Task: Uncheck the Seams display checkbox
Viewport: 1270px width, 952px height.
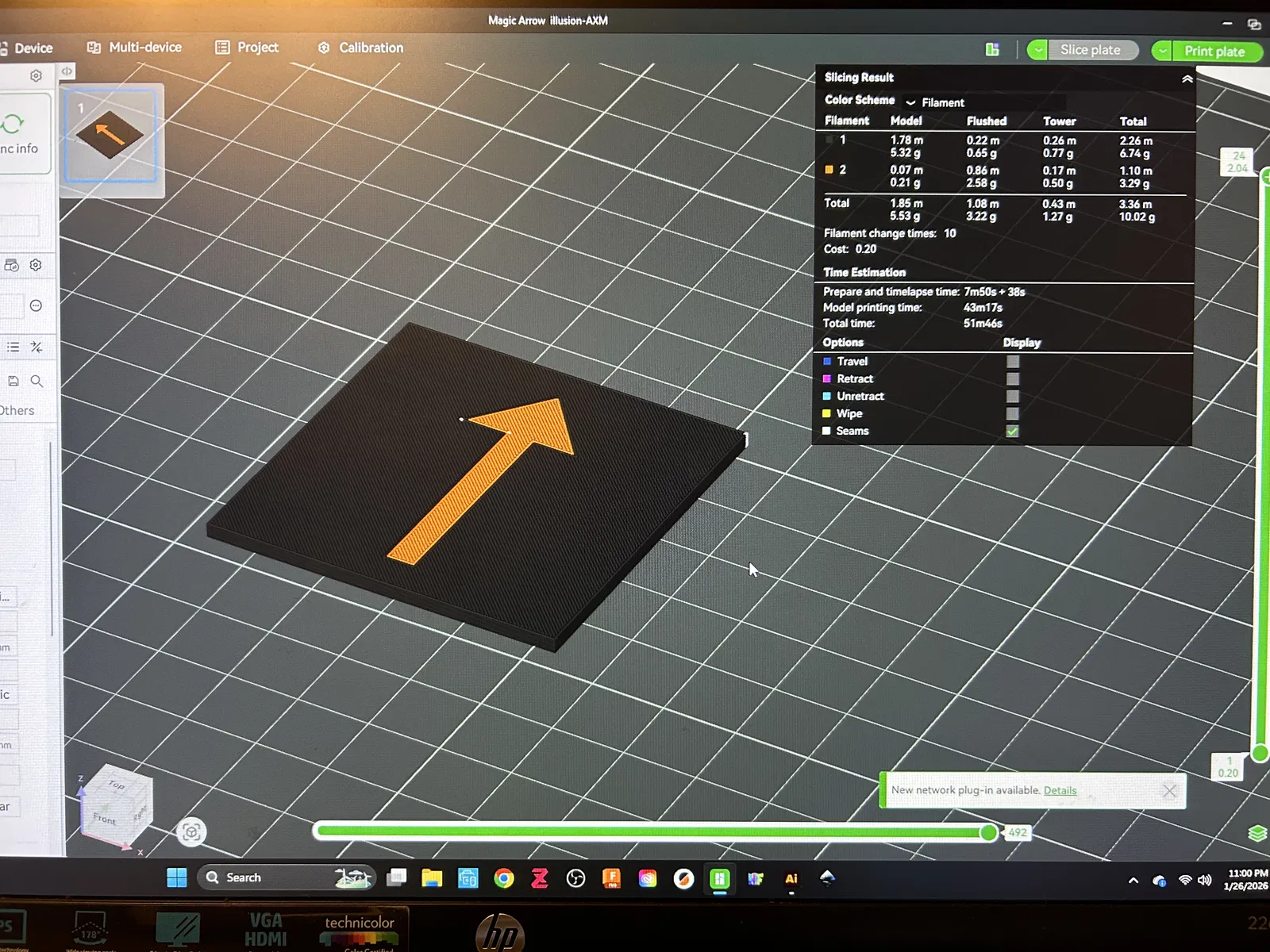Action: pyautogui.click(x=1013, y=431)
